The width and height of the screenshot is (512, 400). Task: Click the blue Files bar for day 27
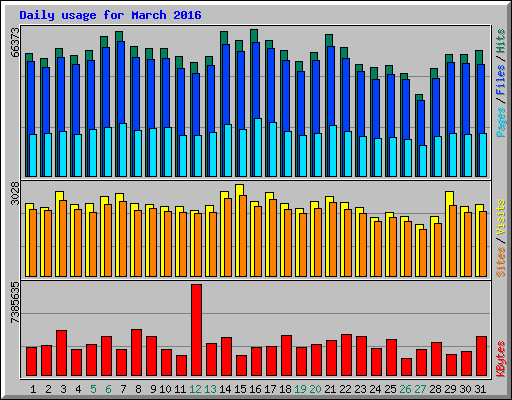point(421,123)
